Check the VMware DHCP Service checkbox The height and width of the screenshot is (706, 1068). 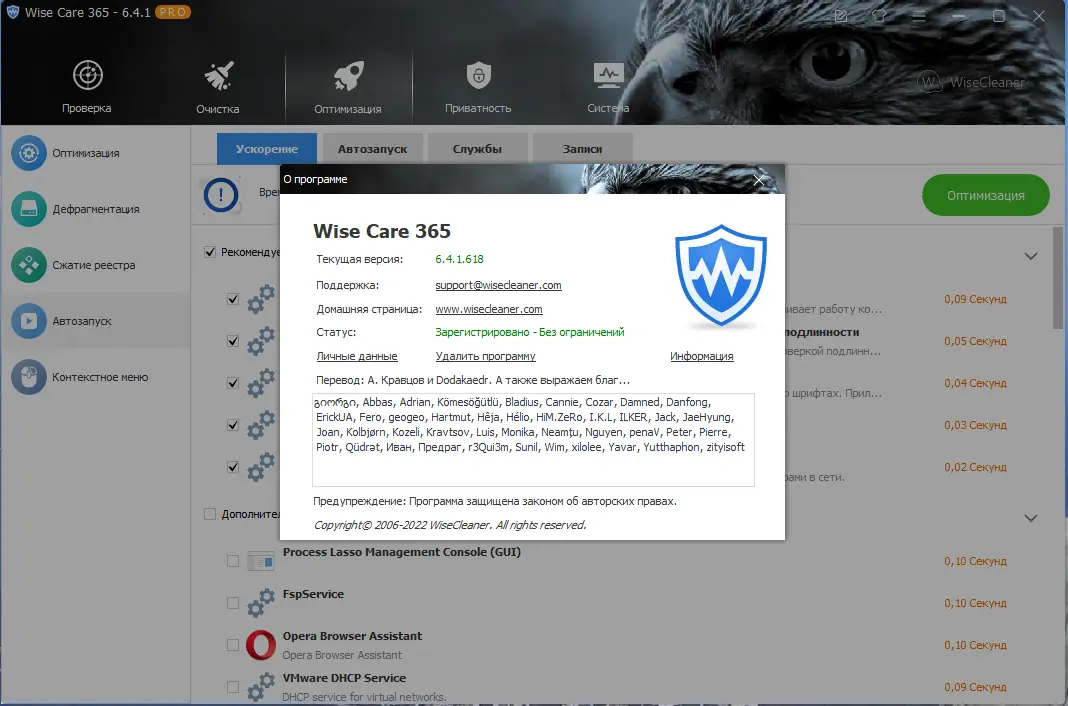click(233, 687)
